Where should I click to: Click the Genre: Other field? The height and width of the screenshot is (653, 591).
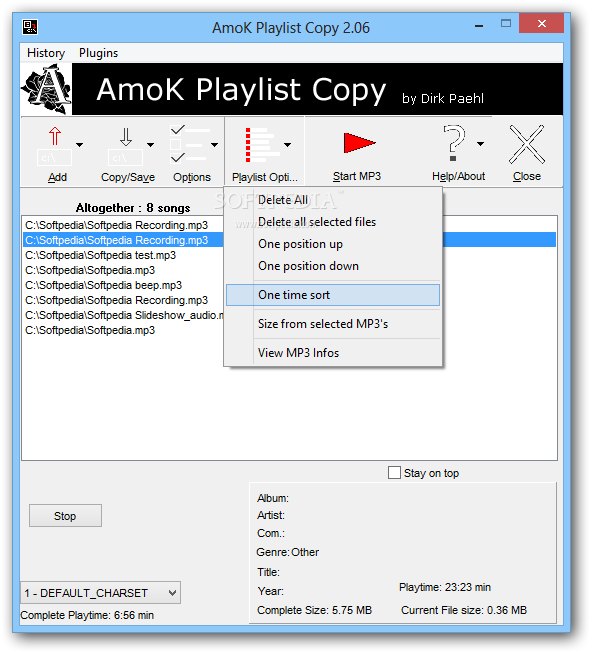(287, 552)
